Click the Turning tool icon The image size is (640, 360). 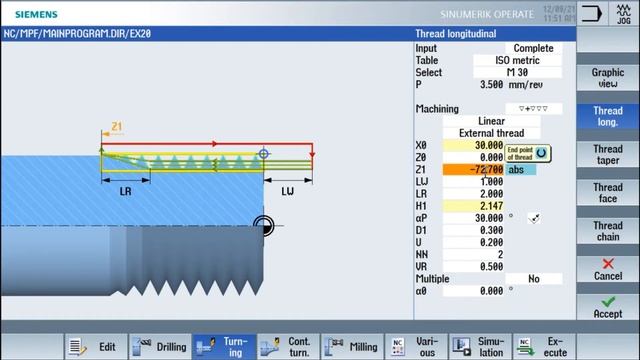205,347
